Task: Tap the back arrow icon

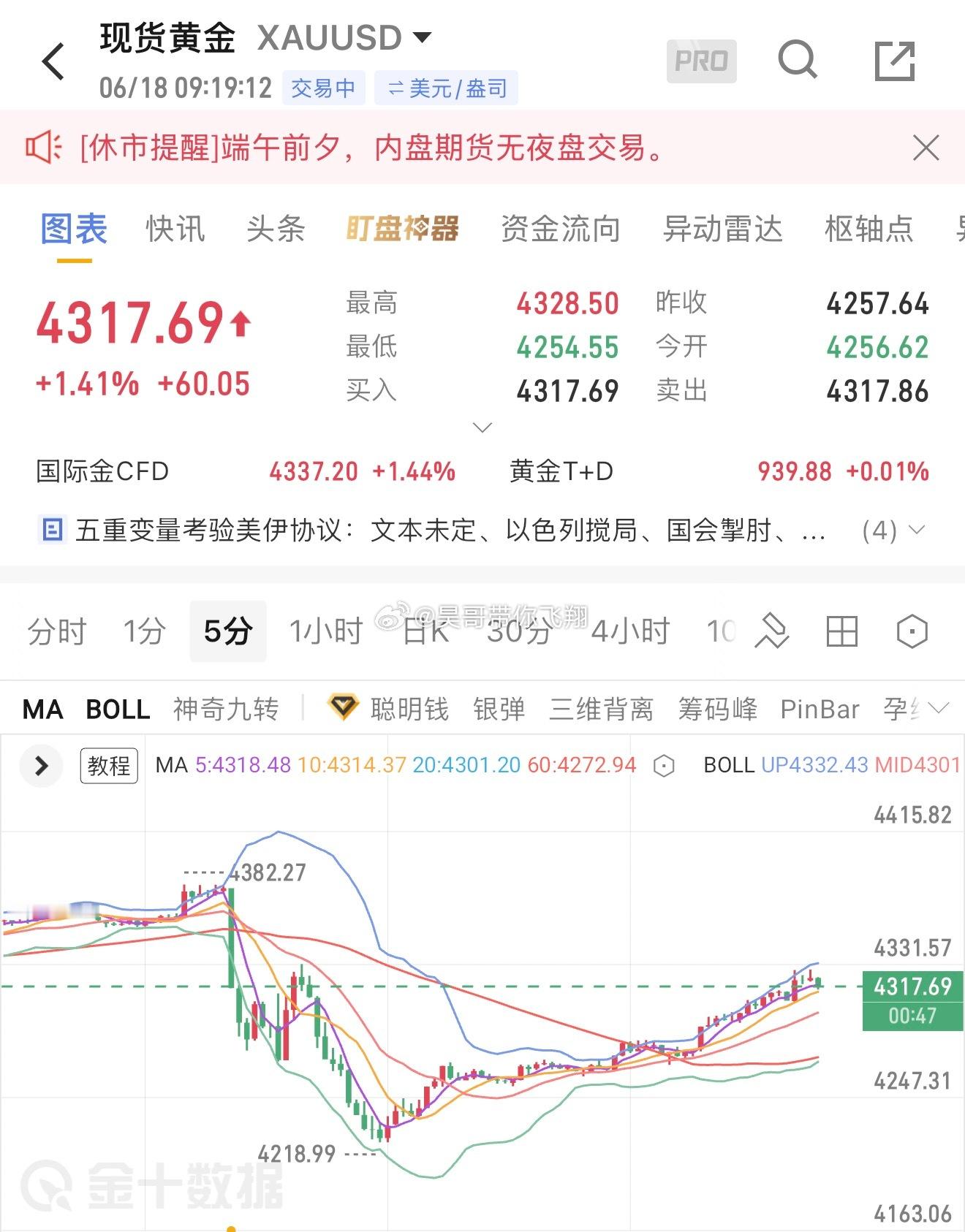Action: click(x=54, y=61)
